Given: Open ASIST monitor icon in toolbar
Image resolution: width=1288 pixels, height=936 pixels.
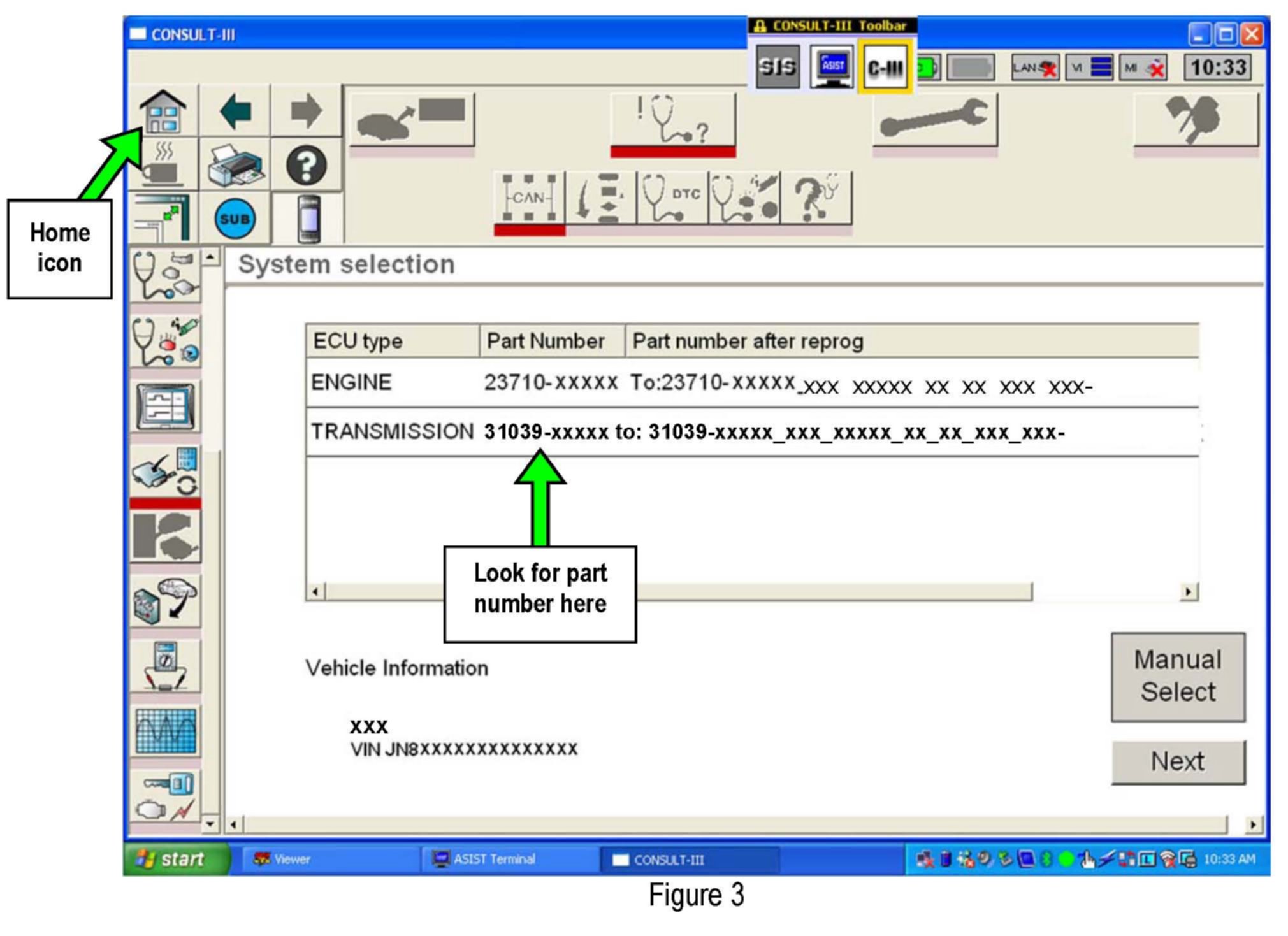Looking at the screenshot, I should 832,66.
